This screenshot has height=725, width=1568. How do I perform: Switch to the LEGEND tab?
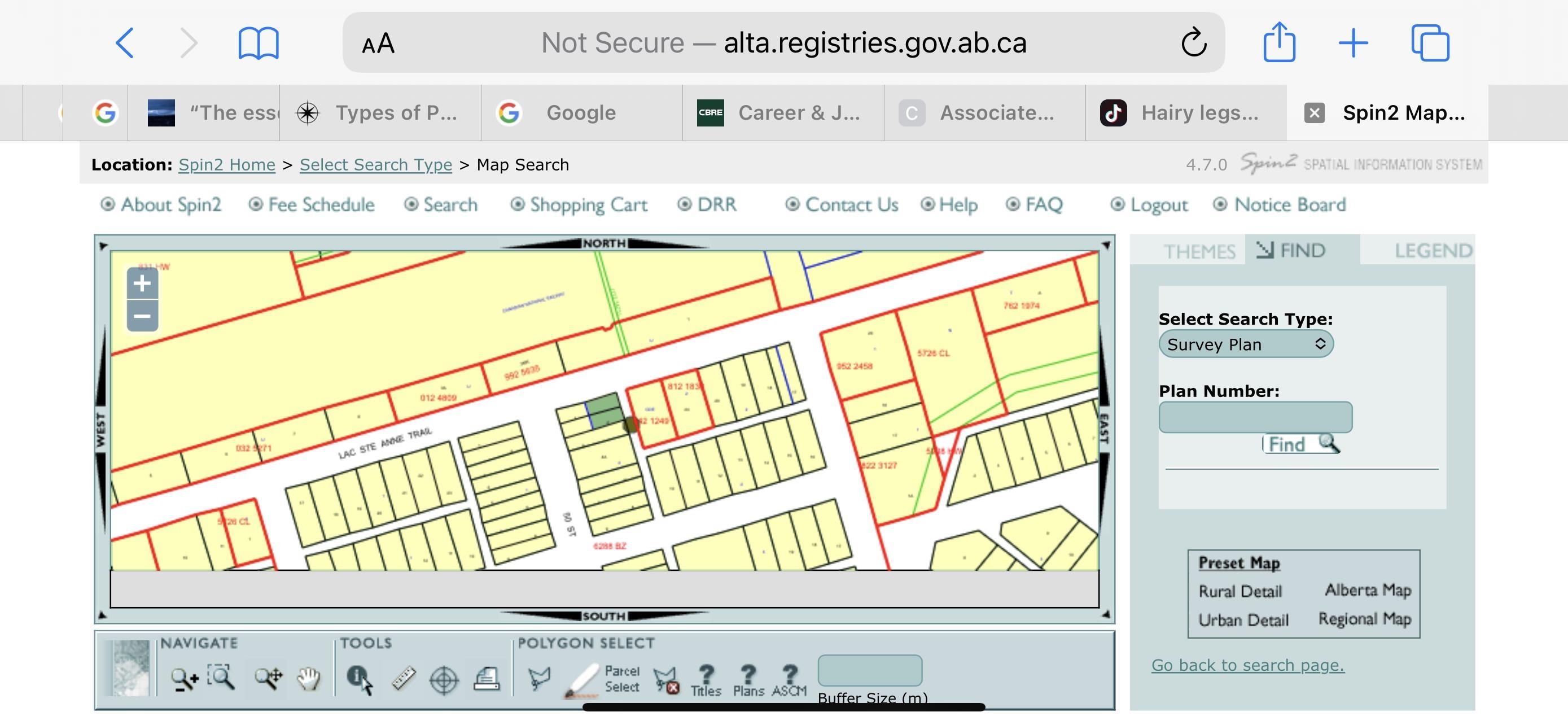pos(1433,251)
